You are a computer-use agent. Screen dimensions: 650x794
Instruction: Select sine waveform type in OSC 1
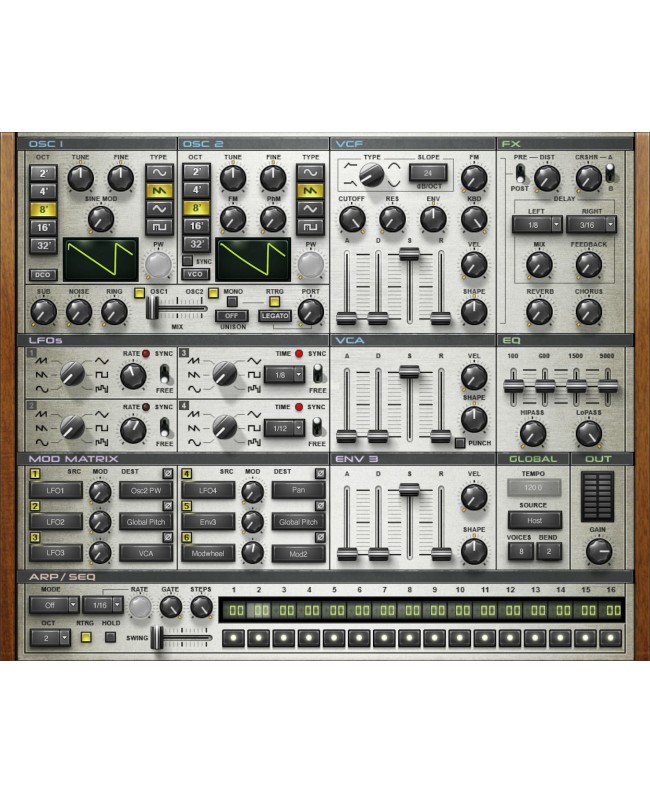159,172
